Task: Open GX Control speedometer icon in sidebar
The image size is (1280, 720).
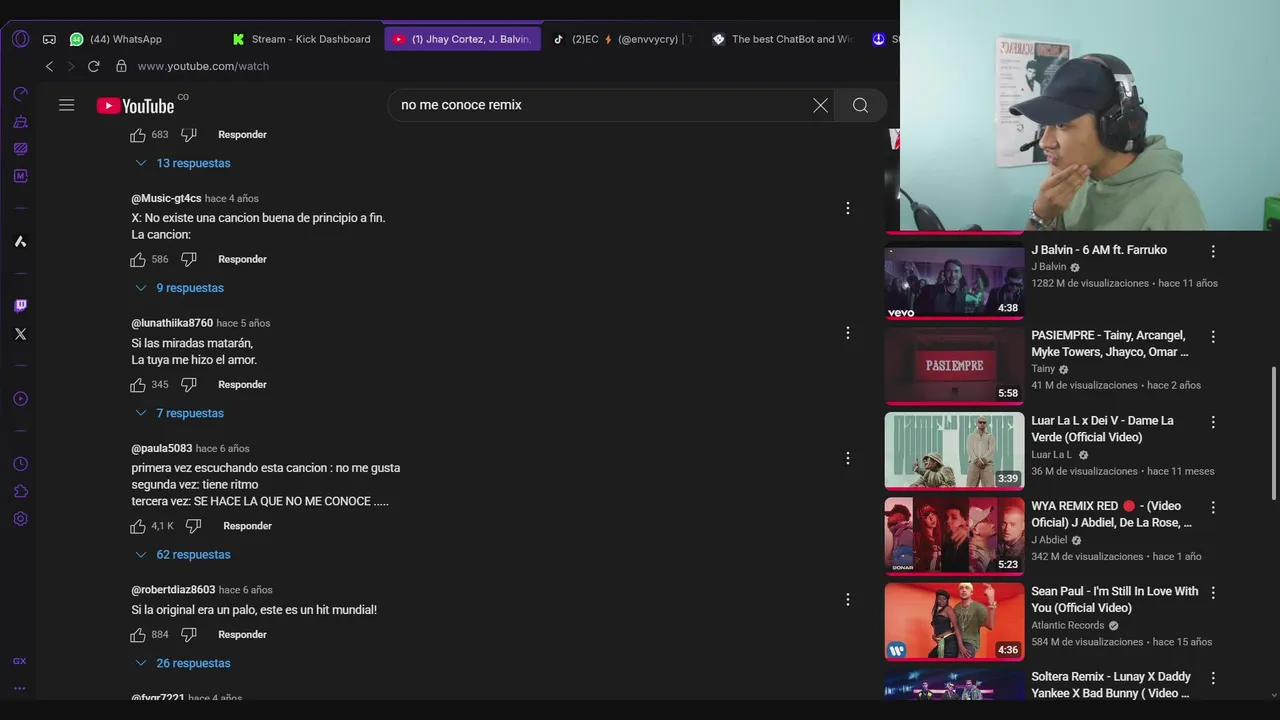Action: pyautogui.click(x=20, y=94)
